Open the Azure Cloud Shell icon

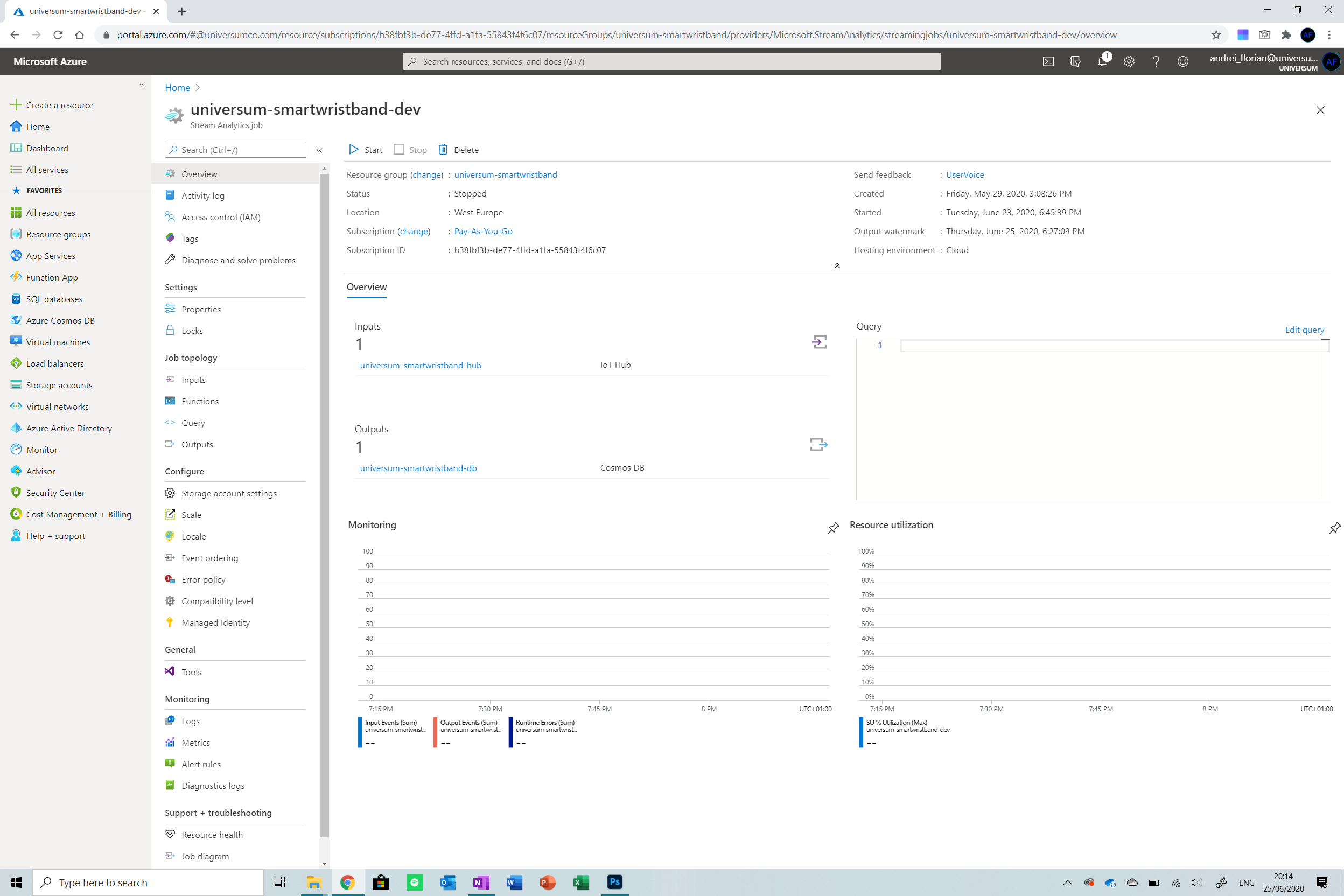point(1048,61)
